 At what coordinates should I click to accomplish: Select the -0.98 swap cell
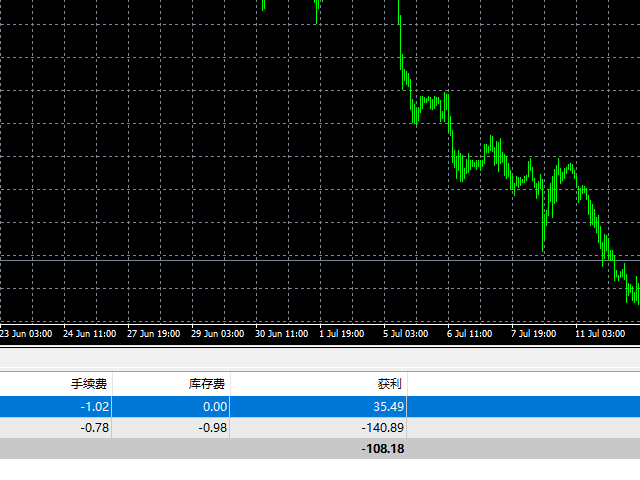point(171,428)
